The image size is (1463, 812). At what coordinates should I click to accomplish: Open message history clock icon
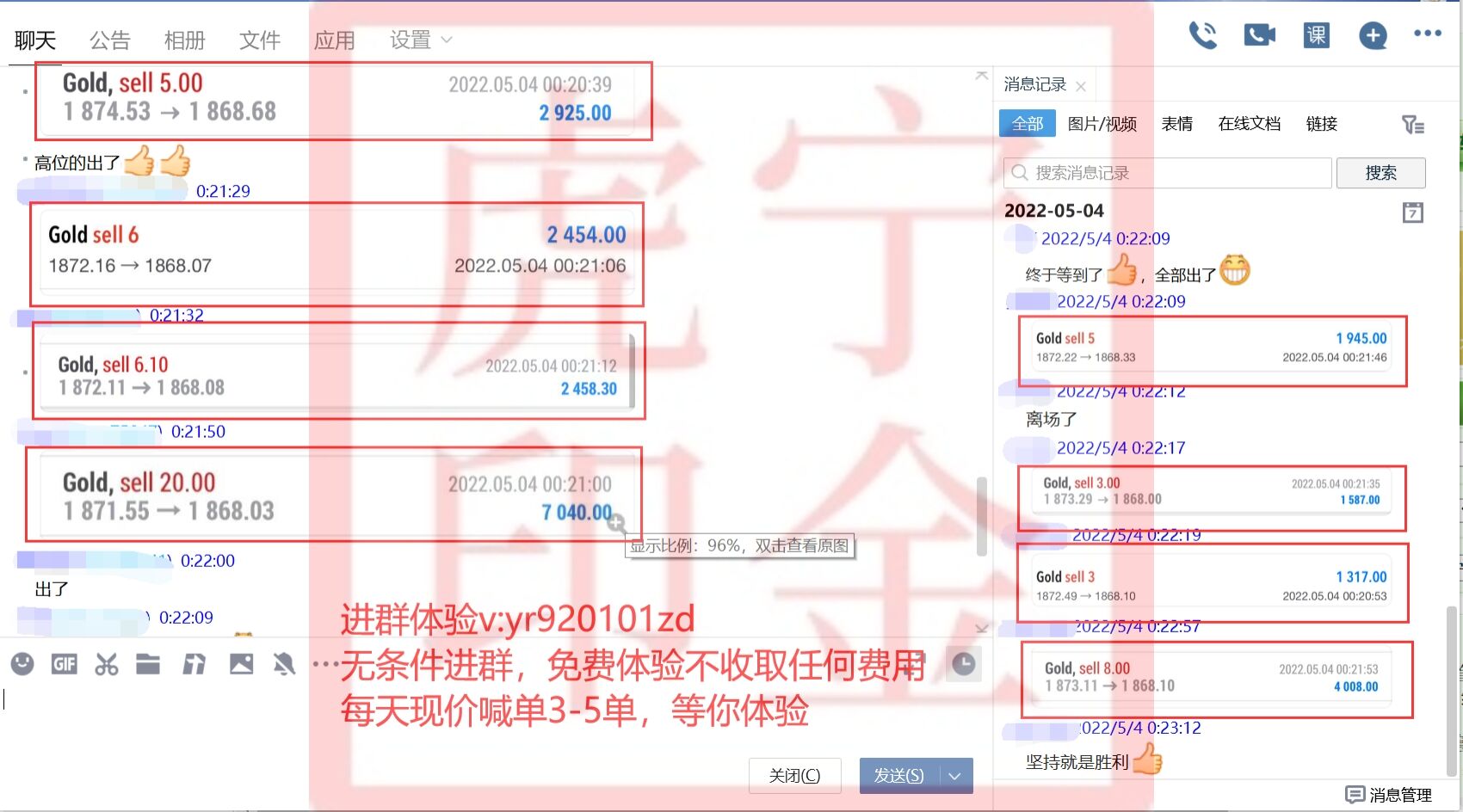(x=964, y=664)
